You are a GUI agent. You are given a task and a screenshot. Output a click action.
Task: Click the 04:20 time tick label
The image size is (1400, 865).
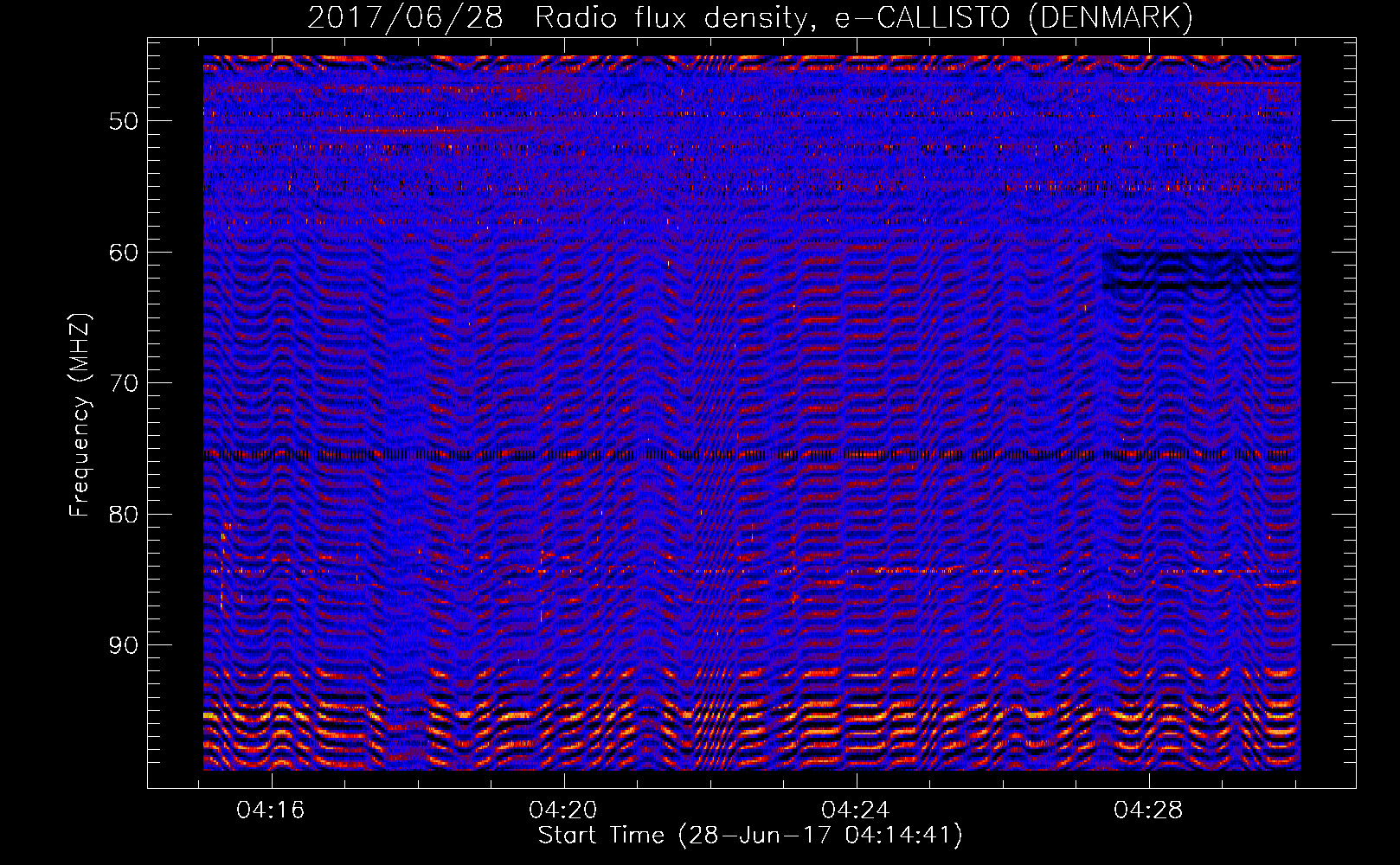563,811
